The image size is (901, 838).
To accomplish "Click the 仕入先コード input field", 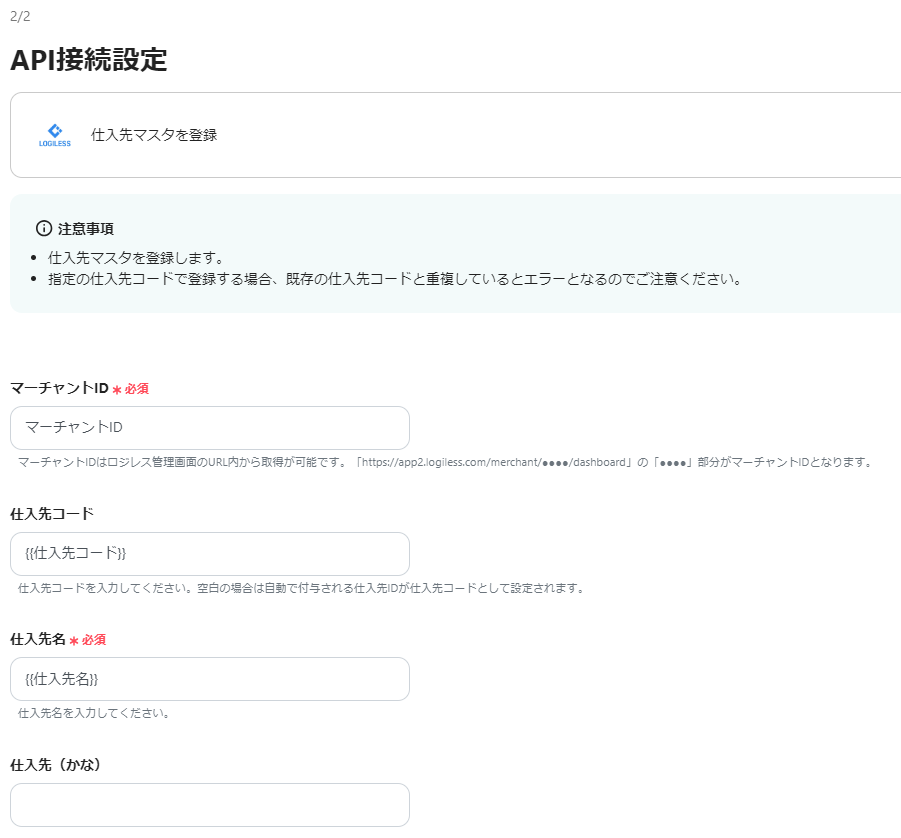I will tap(210, 554).
